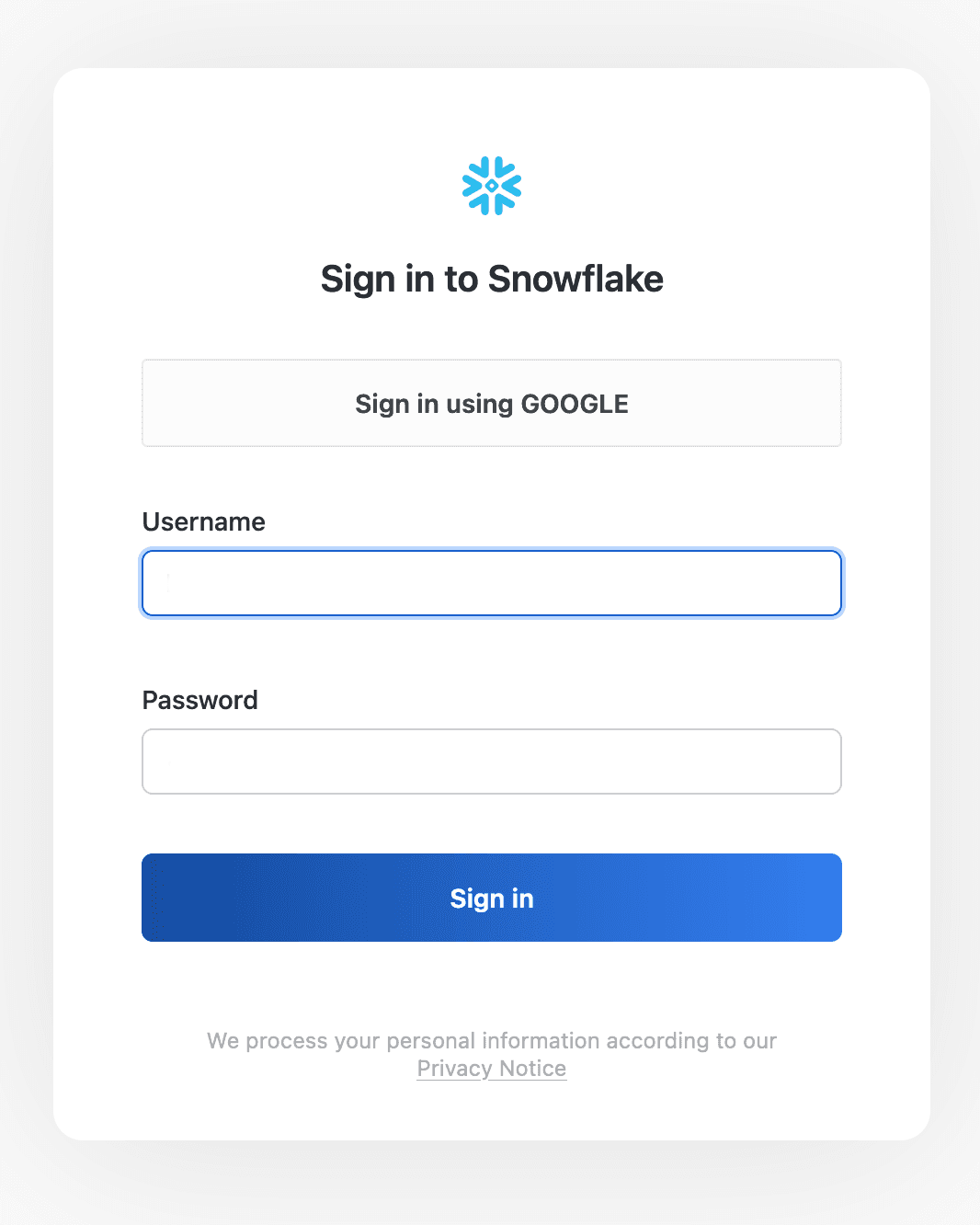Click the "Sign in to Snowflake" heading

coord(492,279)
